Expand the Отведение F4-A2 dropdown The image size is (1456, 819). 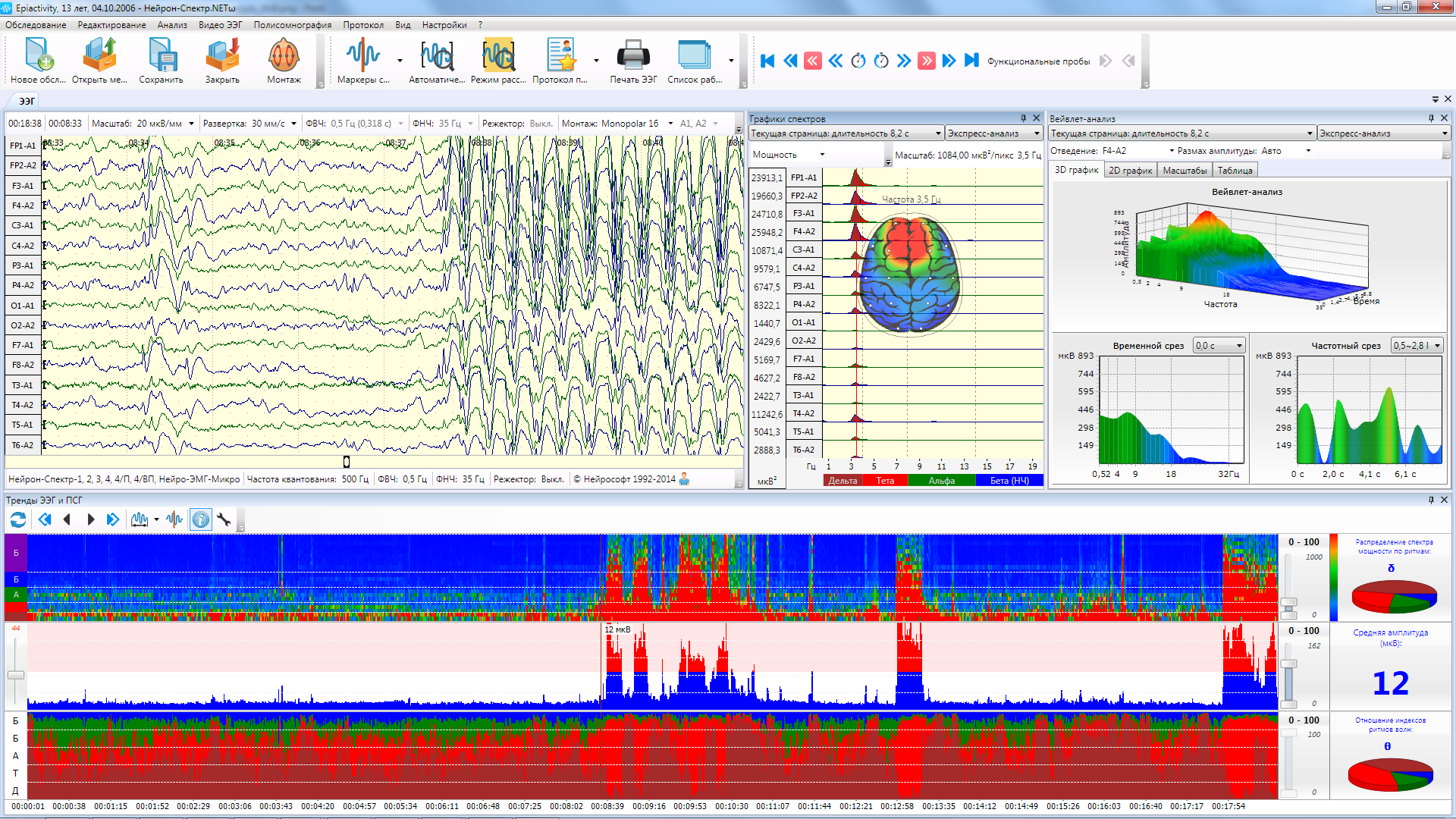1172,151
